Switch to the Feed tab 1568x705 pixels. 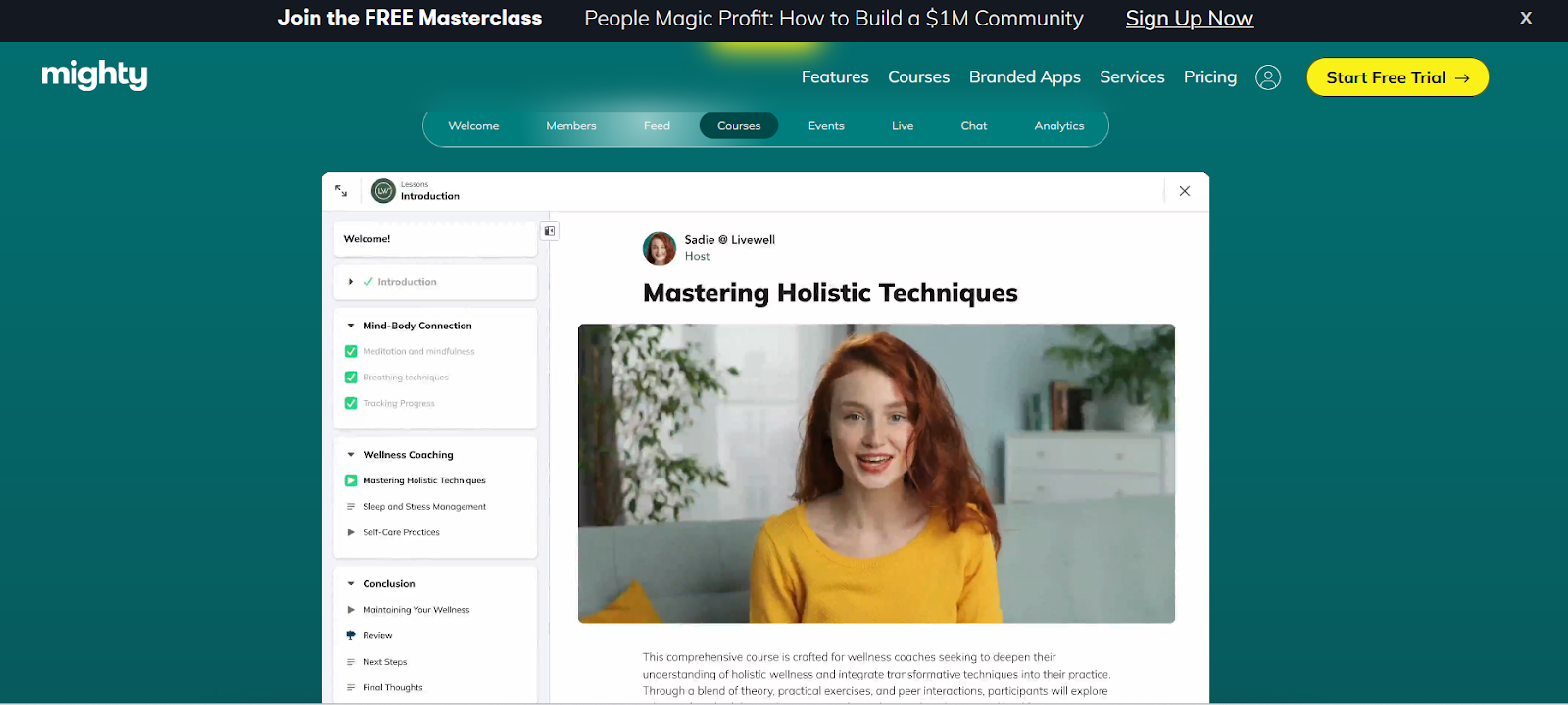point(657,126)
